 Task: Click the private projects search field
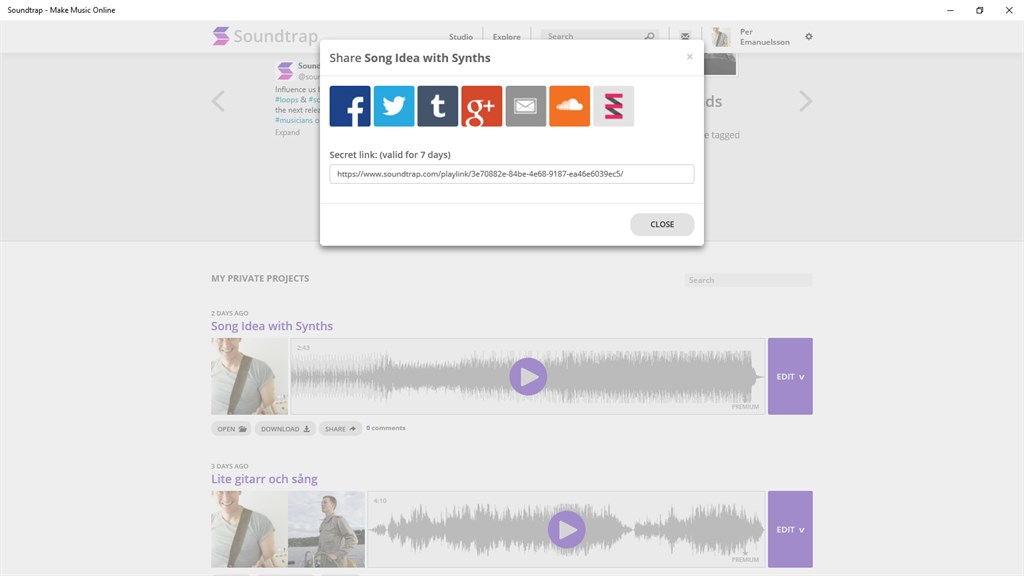(x=748, y=280)
